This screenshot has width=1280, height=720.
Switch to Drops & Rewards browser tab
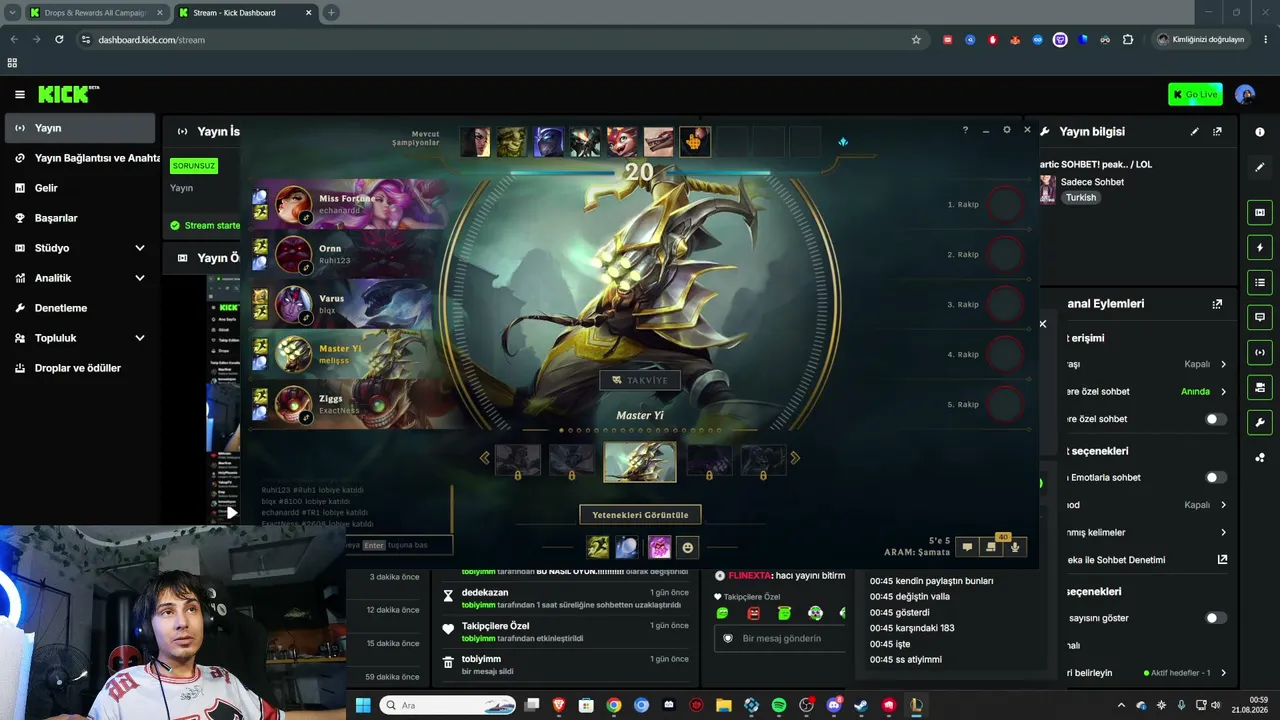pyautogui.click(x=95, y=13)
